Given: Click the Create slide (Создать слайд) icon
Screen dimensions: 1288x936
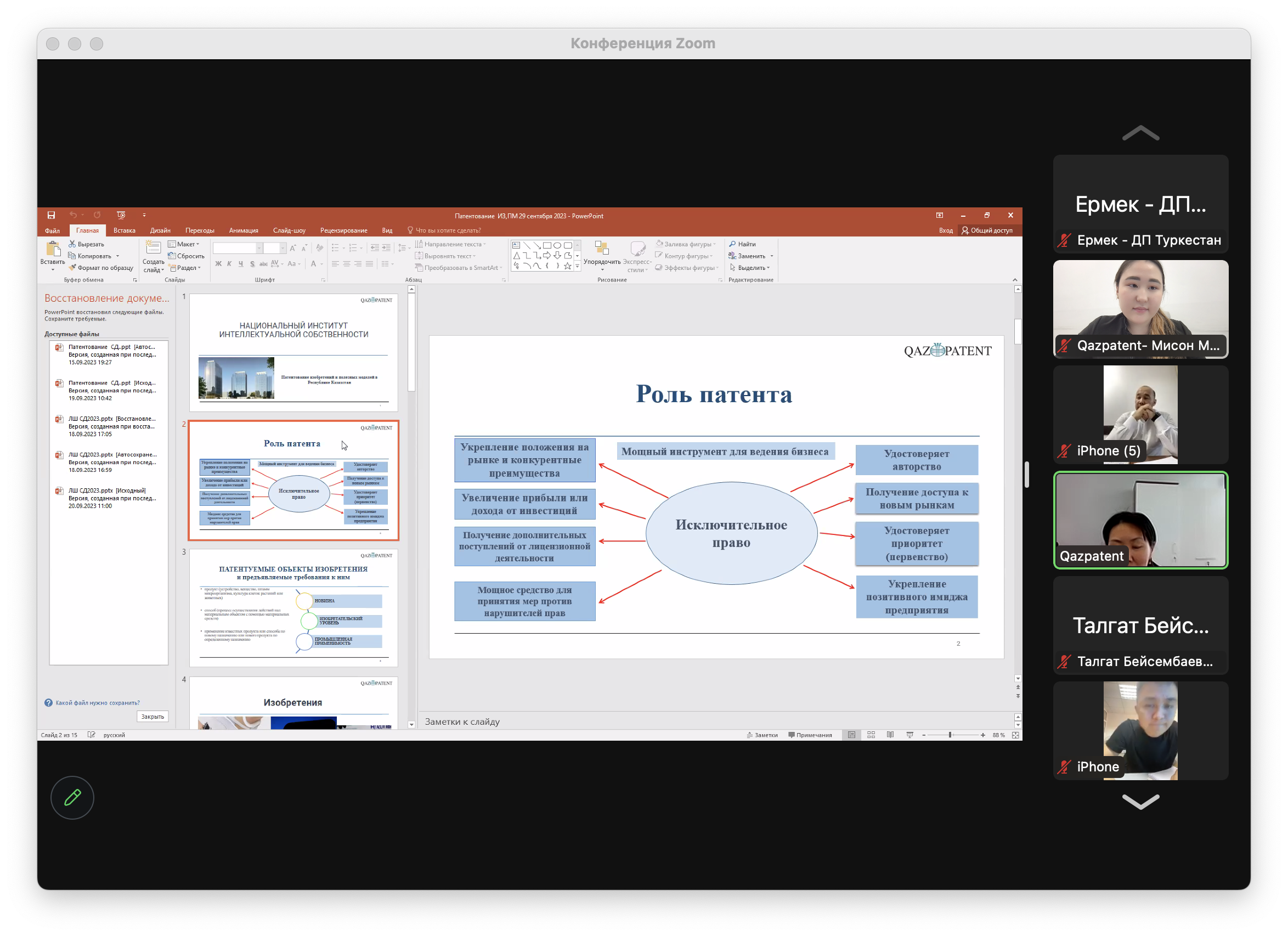Looking at the screenshot, I should [x=152, y=248].
